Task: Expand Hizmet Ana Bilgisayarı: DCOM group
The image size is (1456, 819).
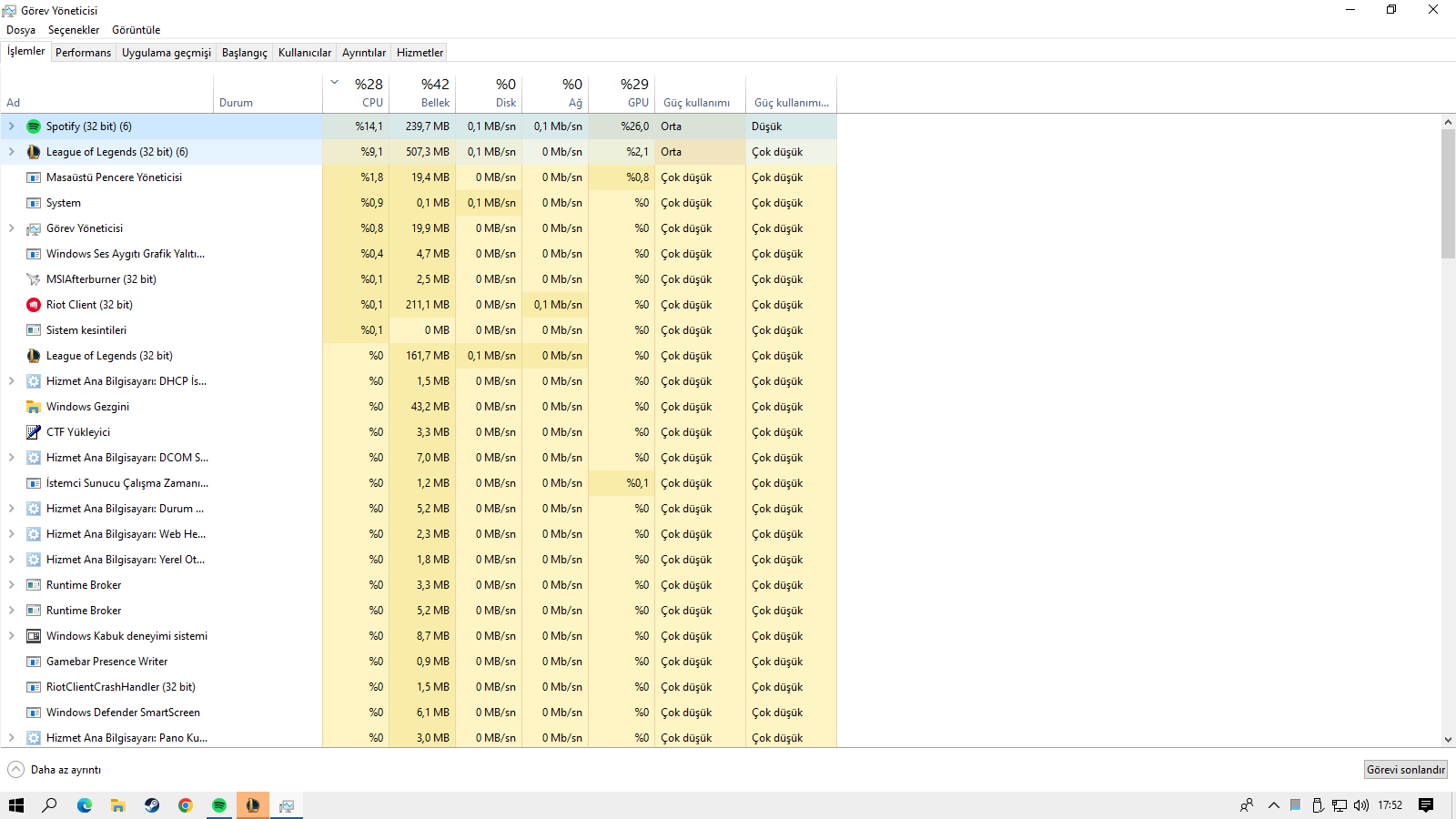Action: [12, 458]
